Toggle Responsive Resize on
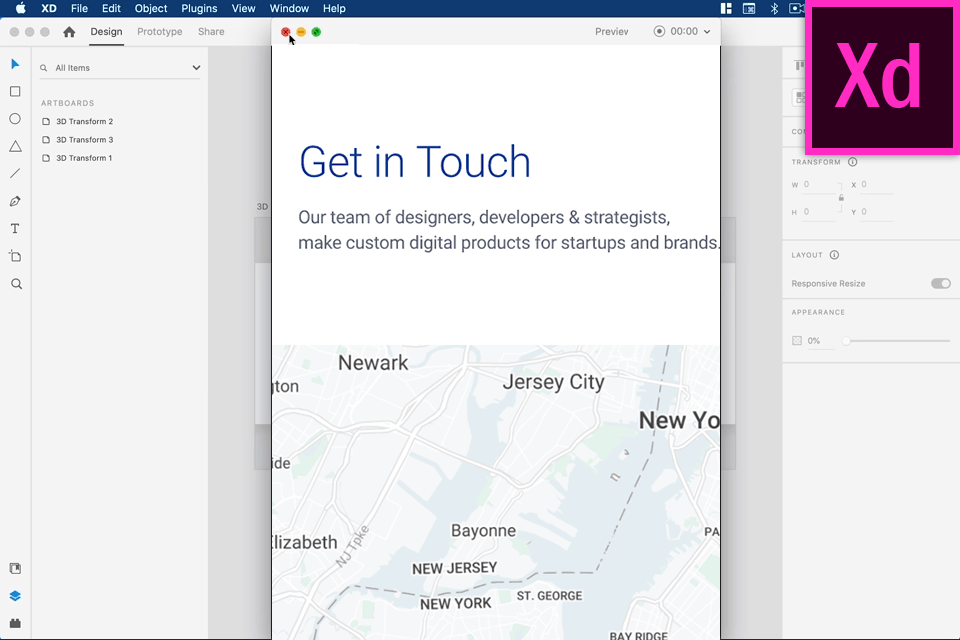This screenshot has height=640, width=960. pyautogui.click(x=940, y=283)
